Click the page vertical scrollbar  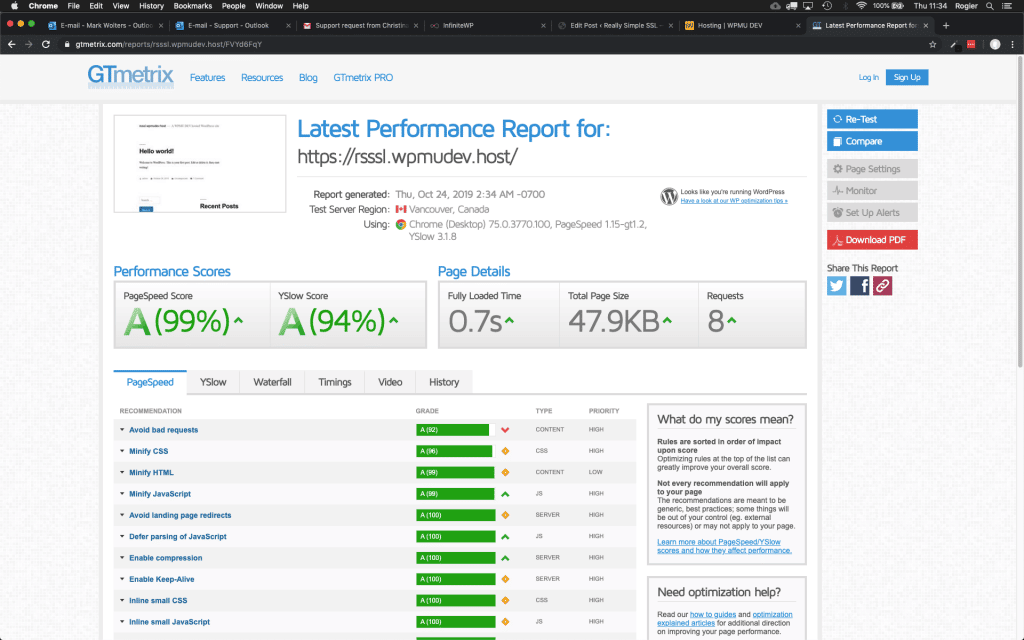pyautogui.click(x=1020, y=212)
